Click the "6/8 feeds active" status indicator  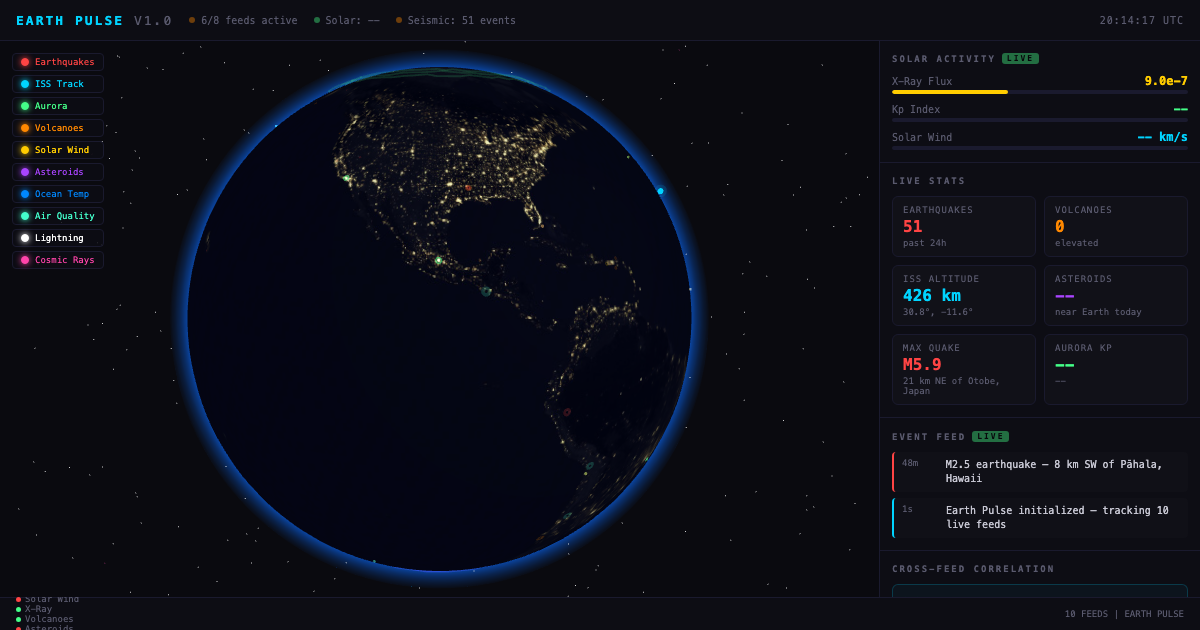point(243,20)
